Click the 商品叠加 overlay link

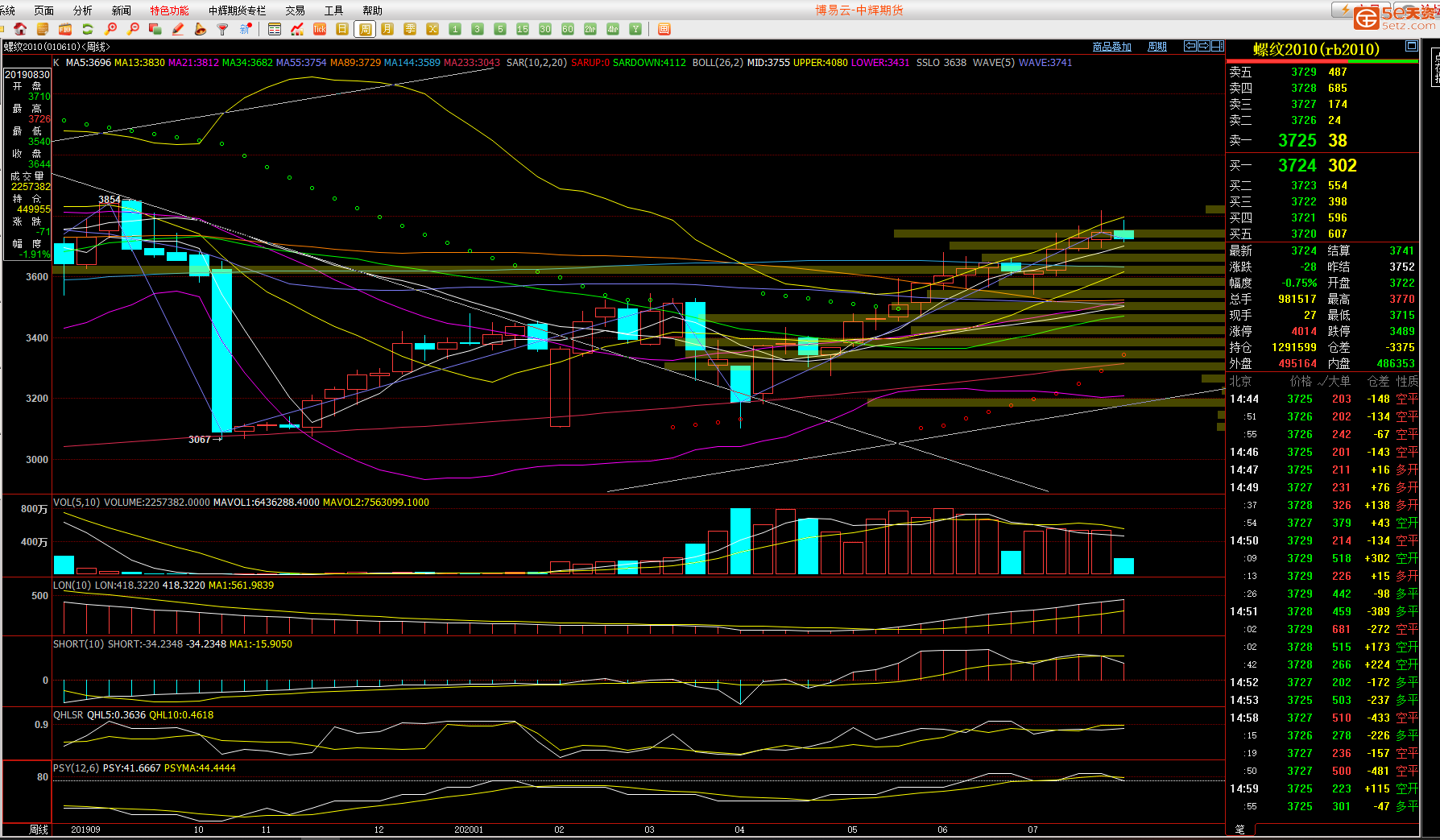pos(1111,47)
